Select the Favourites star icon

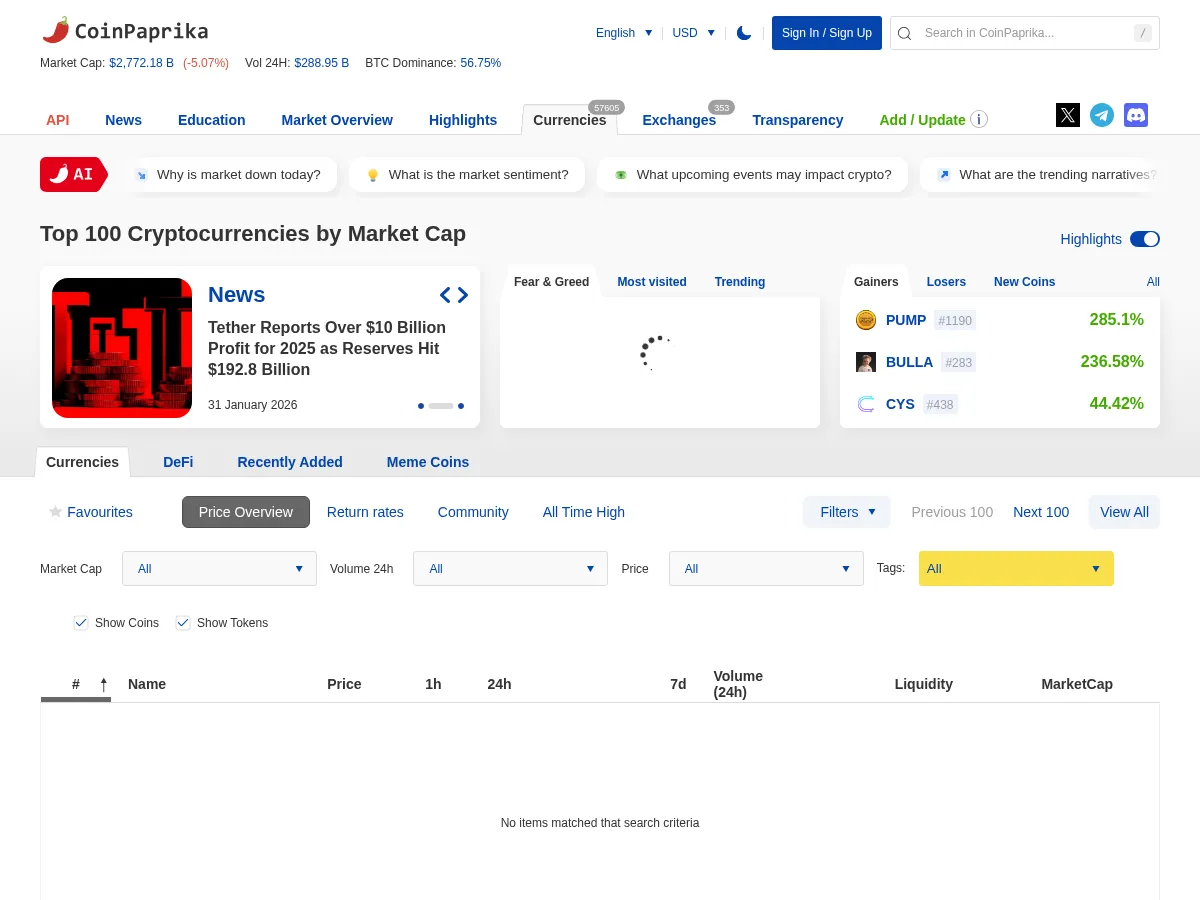(x=56, y=511)
